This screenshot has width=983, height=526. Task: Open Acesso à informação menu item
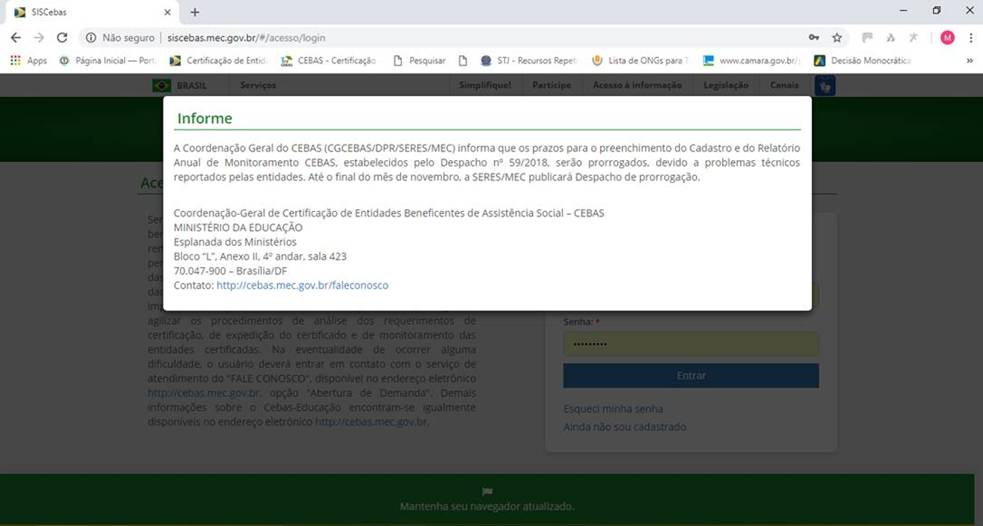[637, 85]
